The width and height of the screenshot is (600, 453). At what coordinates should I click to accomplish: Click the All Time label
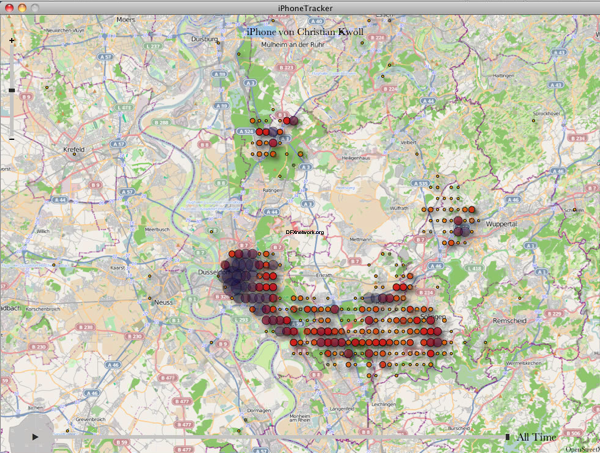coord(536,437)
